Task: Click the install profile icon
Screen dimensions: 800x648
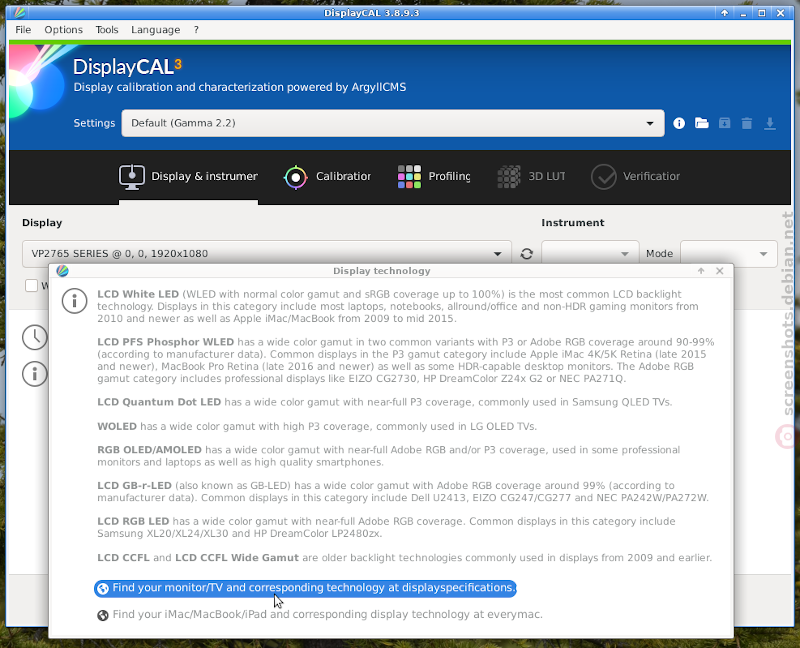Action: tap(724, 123)
